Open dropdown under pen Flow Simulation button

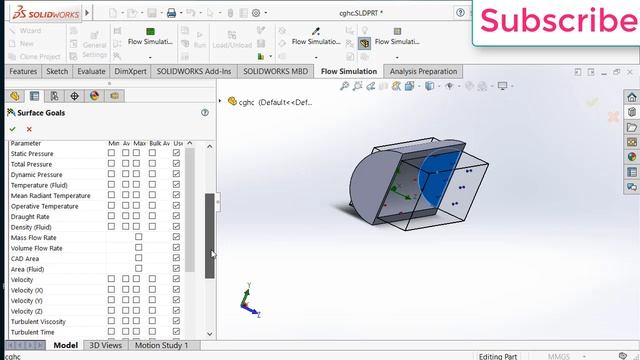[x=316, y=57]
